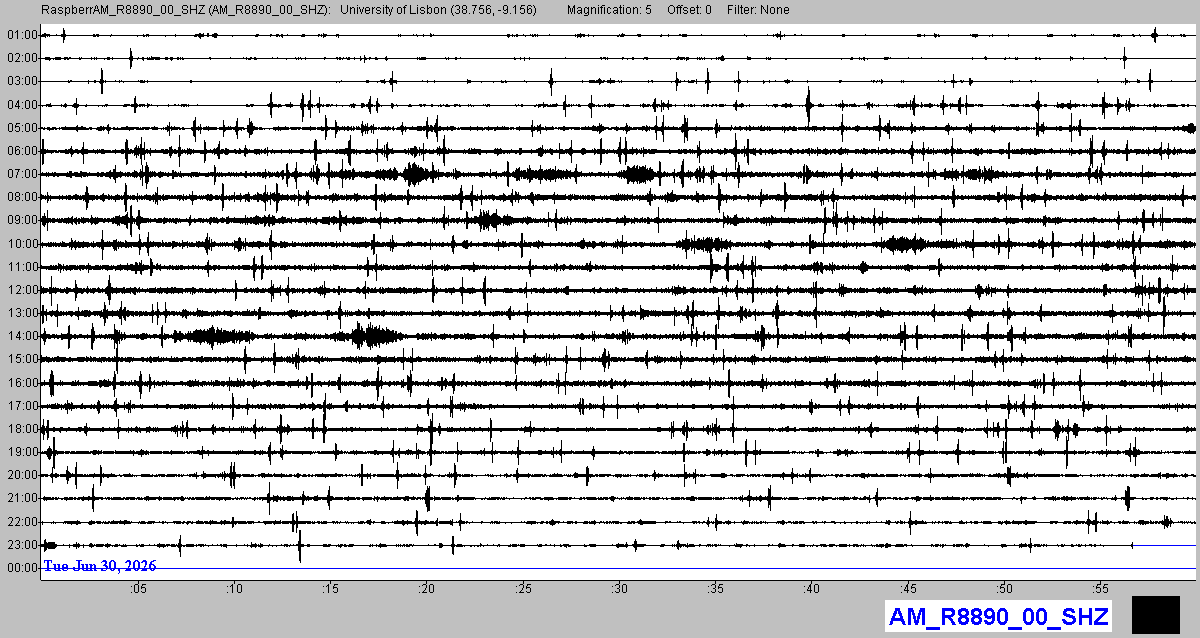Click the 05:00 hour label

pos(22,128)
